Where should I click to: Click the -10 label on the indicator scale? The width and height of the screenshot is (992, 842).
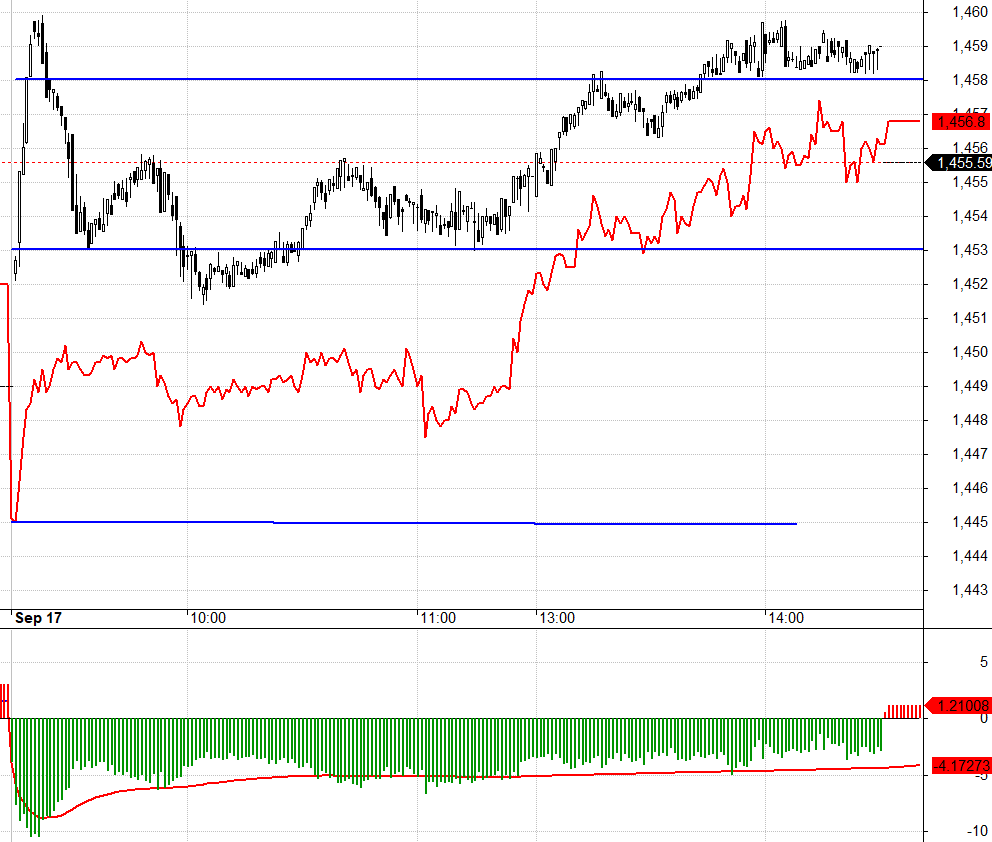coord(977,831)
